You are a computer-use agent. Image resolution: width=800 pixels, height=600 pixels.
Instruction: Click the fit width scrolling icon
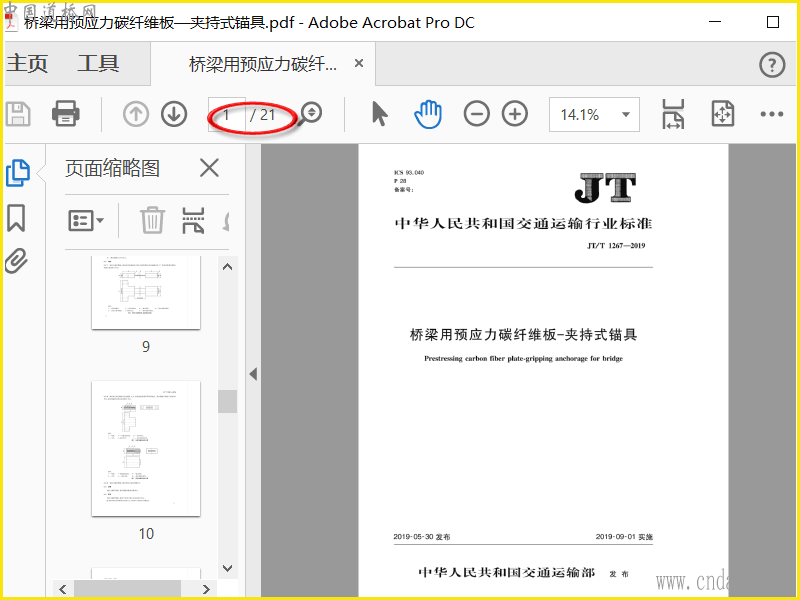(x=673, y=114)
